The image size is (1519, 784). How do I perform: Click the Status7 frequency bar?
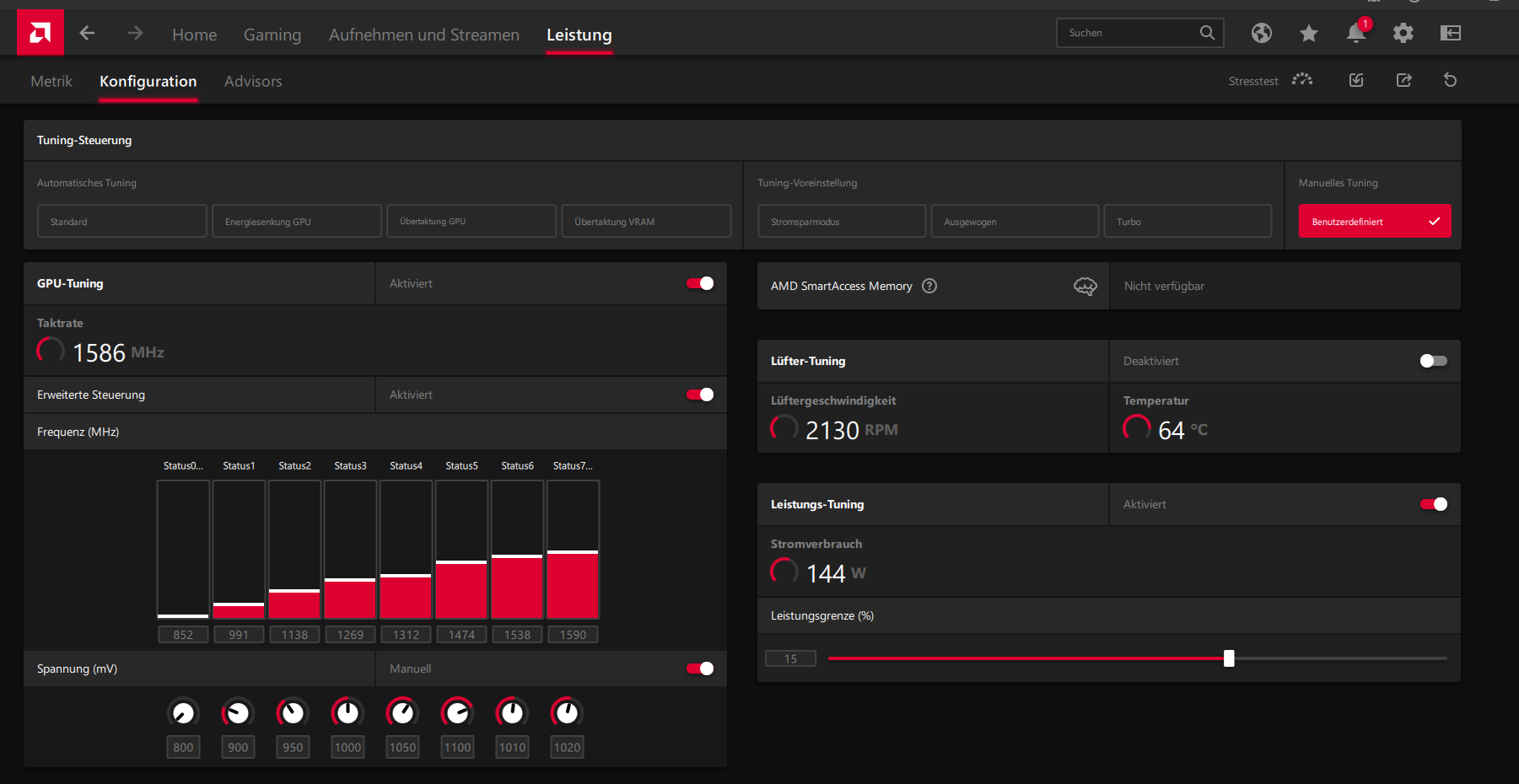pos(573,550)
